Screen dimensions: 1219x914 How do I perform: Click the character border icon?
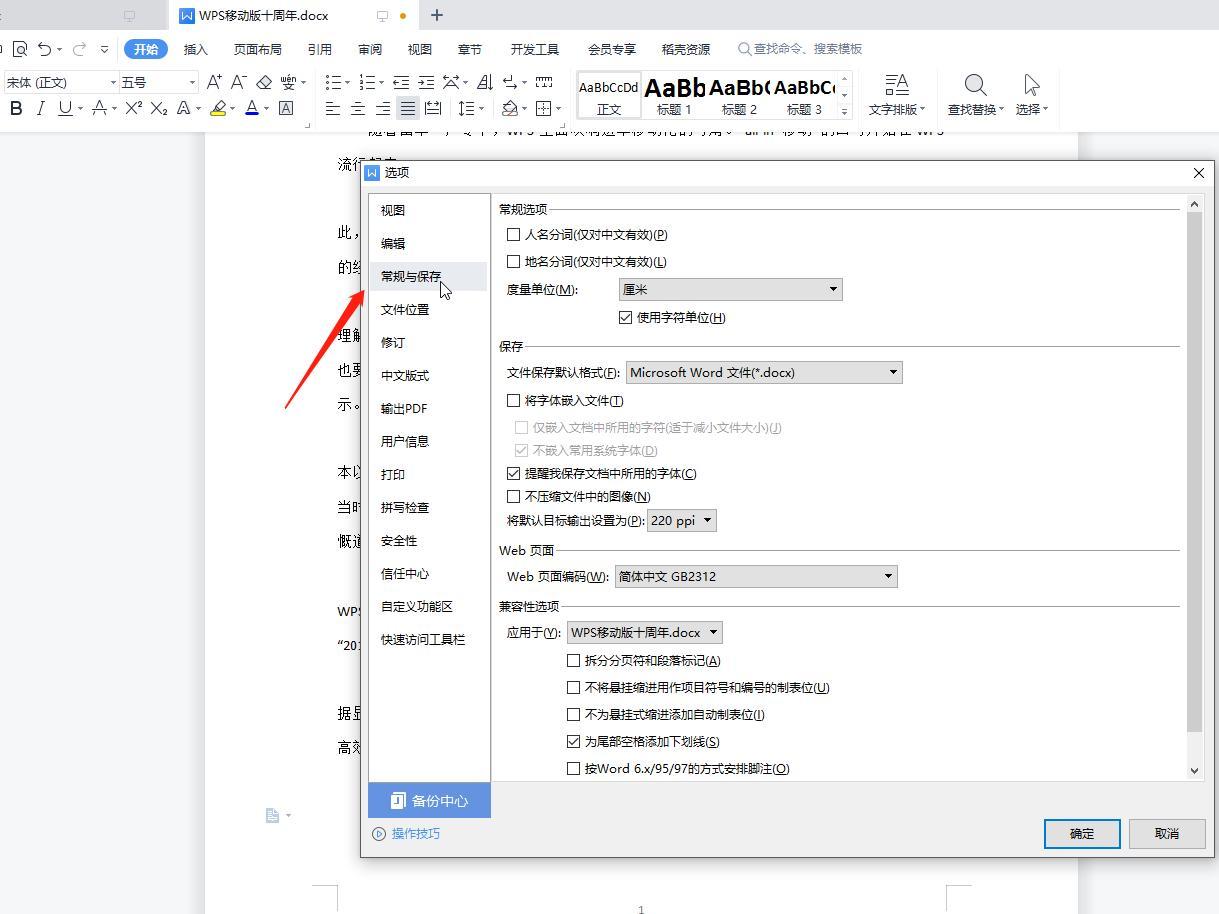point(286,108)
